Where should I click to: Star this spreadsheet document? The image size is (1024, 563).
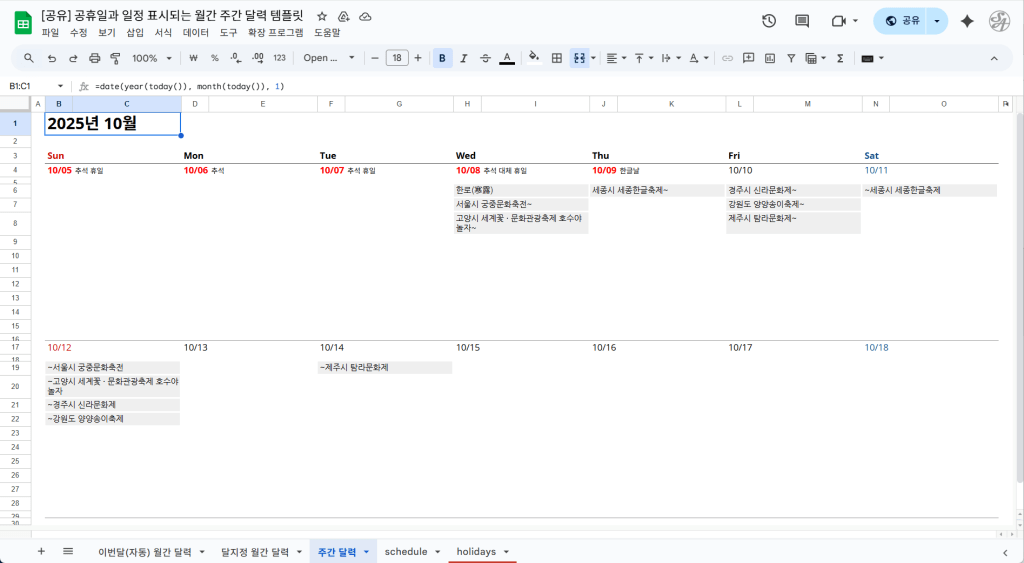pyautogui.click(x=321, y=17)
